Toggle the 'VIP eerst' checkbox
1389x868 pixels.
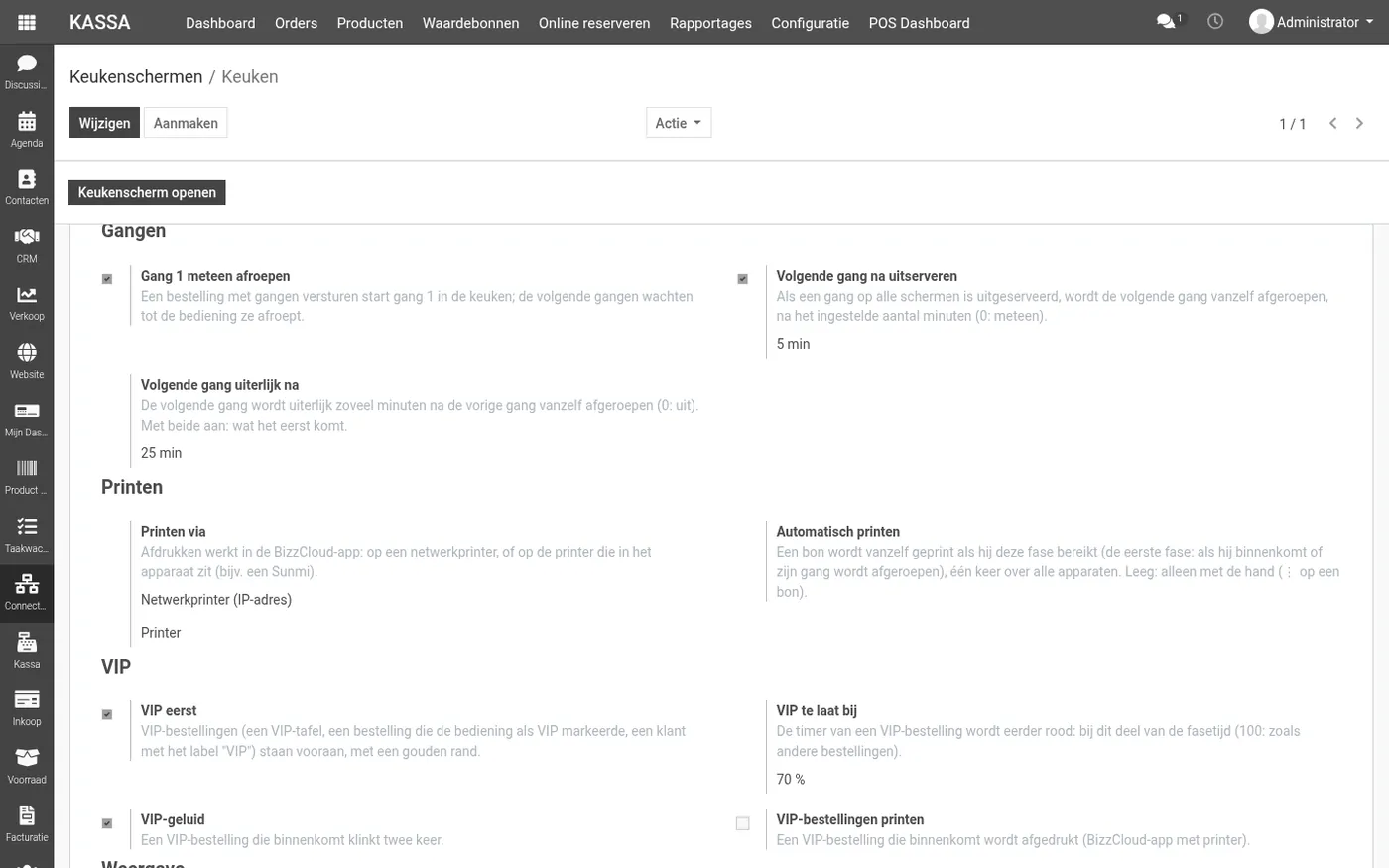coord(107,714)
